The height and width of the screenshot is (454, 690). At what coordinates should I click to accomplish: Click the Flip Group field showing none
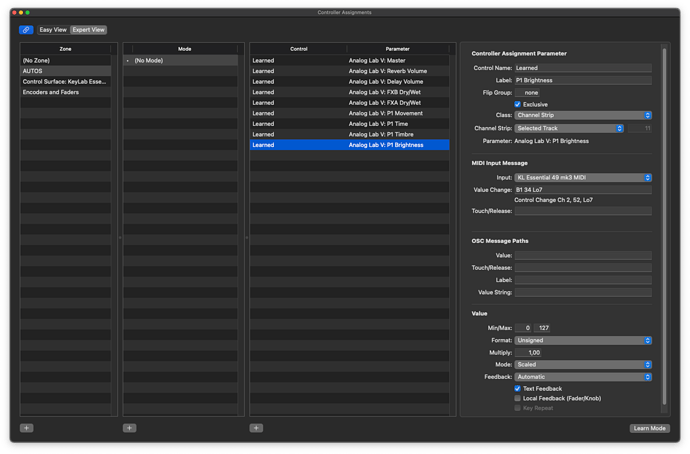(527, 92)
